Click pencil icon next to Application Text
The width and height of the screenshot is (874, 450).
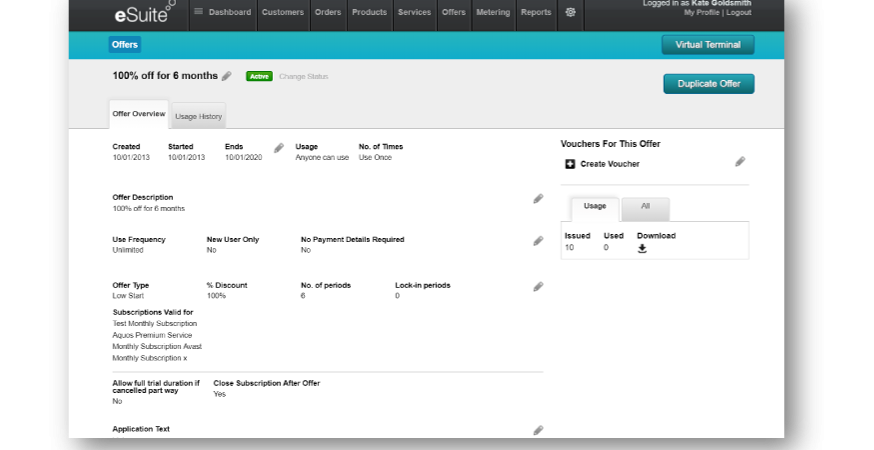(538, 430)
